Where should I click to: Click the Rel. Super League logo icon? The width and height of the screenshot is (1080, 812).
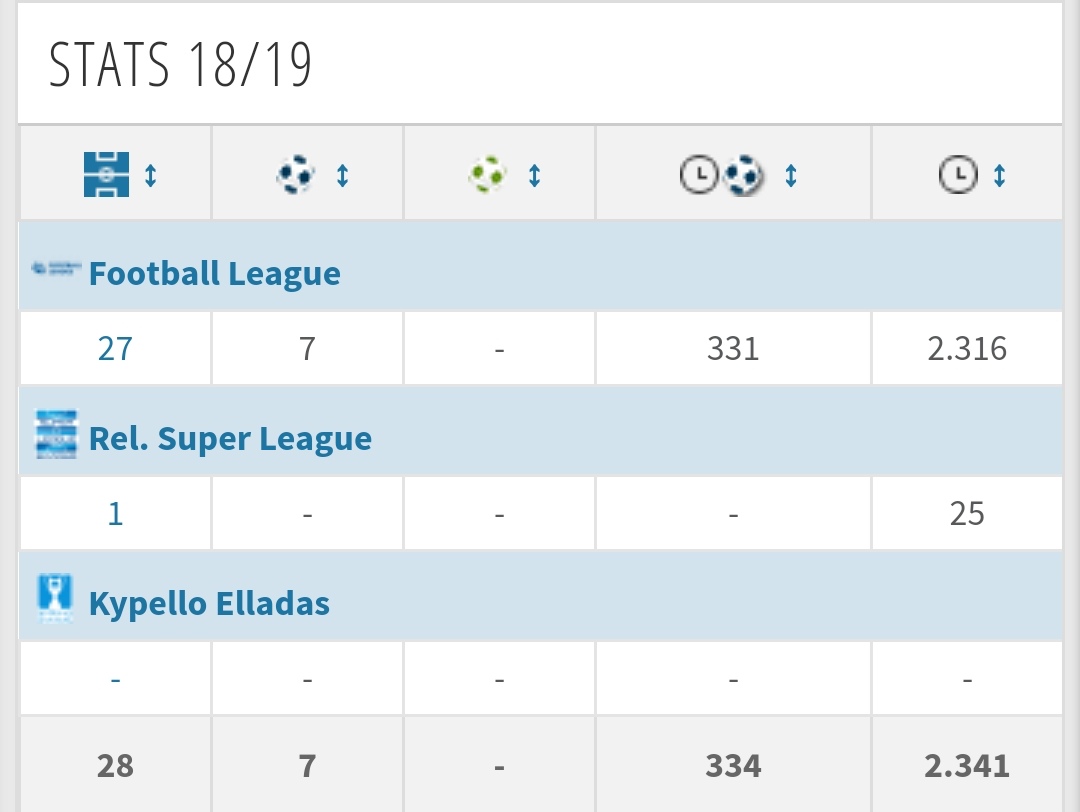(x=56, y=434)
